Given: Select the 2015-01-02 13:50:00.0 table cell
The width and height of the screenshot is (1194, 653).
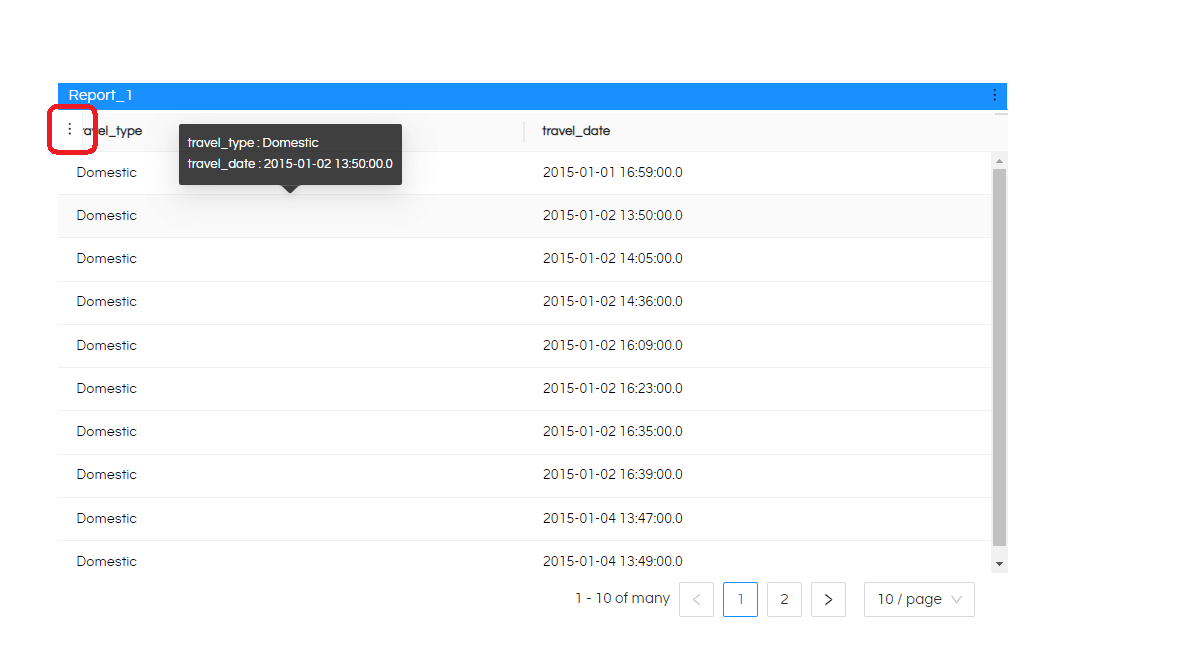Looking at the screenshot, I should [x=612, y=215].
